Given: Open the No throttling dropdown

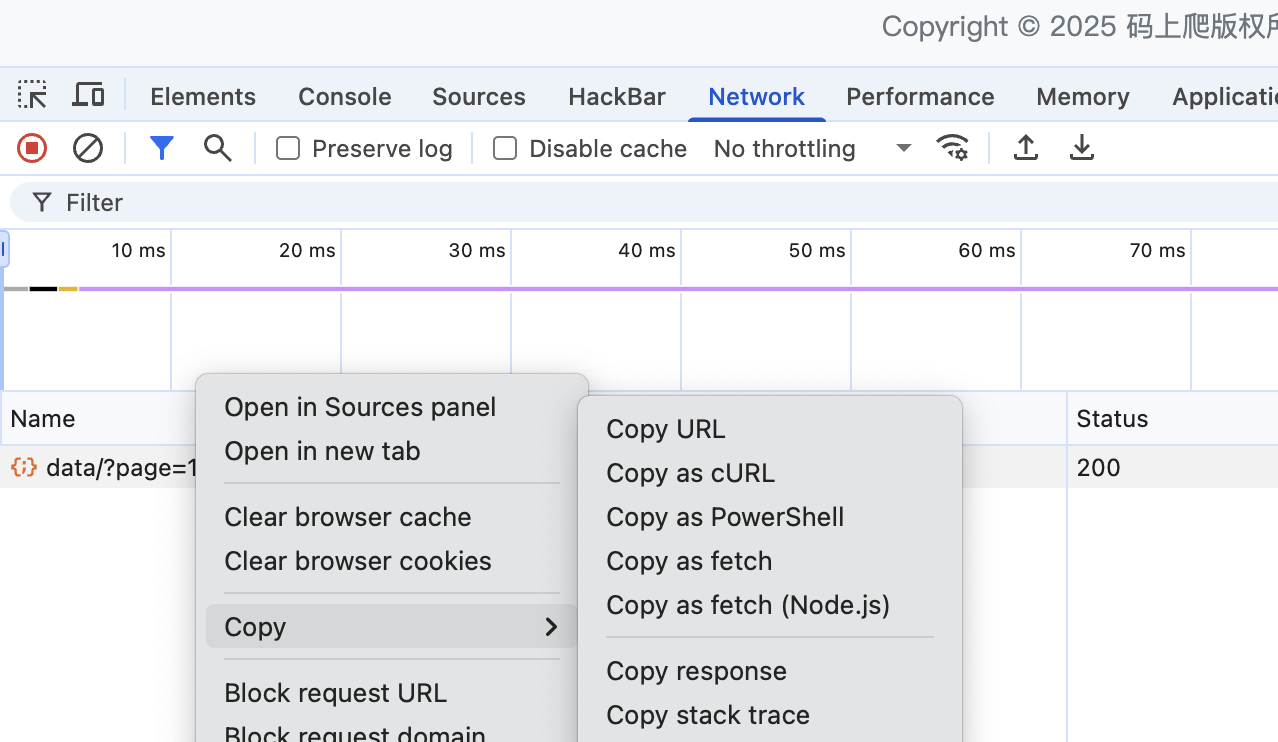Looking at the screenshot, I should tap(812, 149).
